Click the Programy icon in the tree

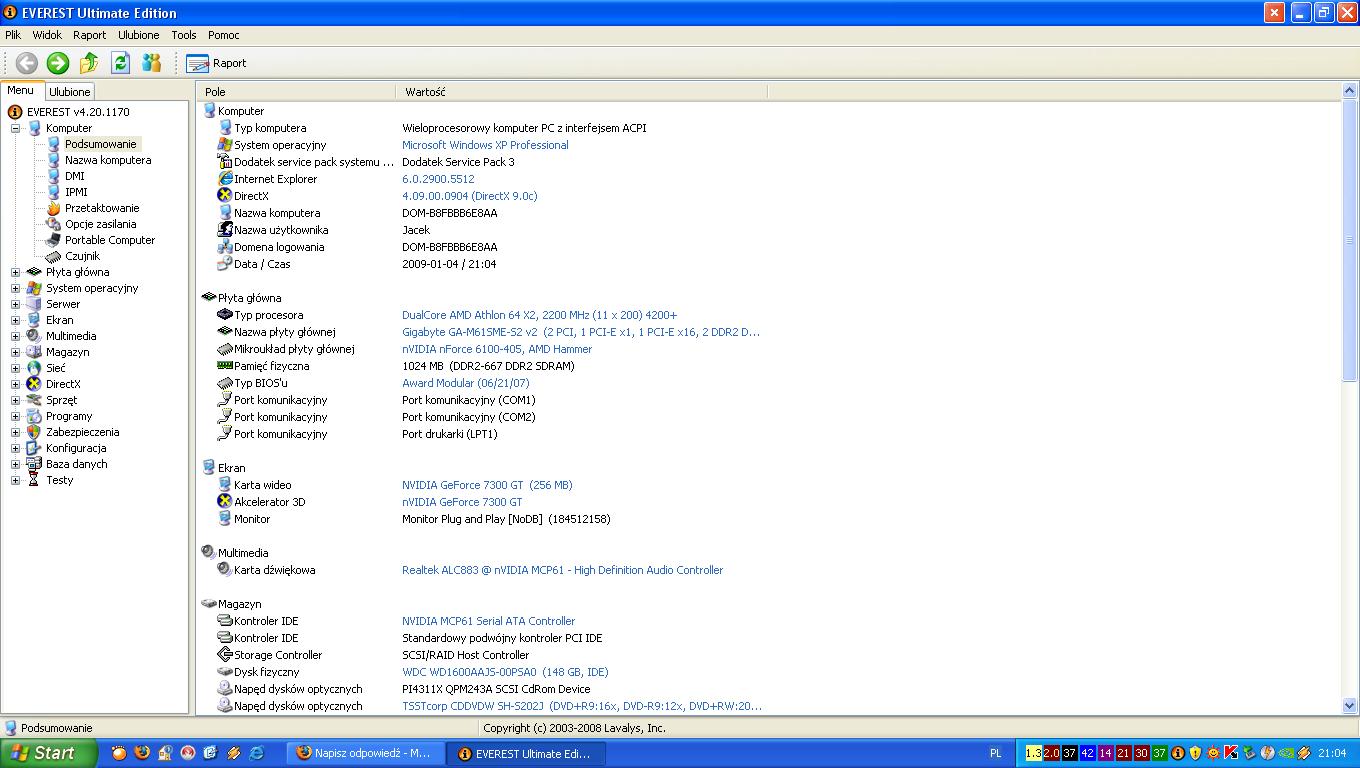pos(35,416)
